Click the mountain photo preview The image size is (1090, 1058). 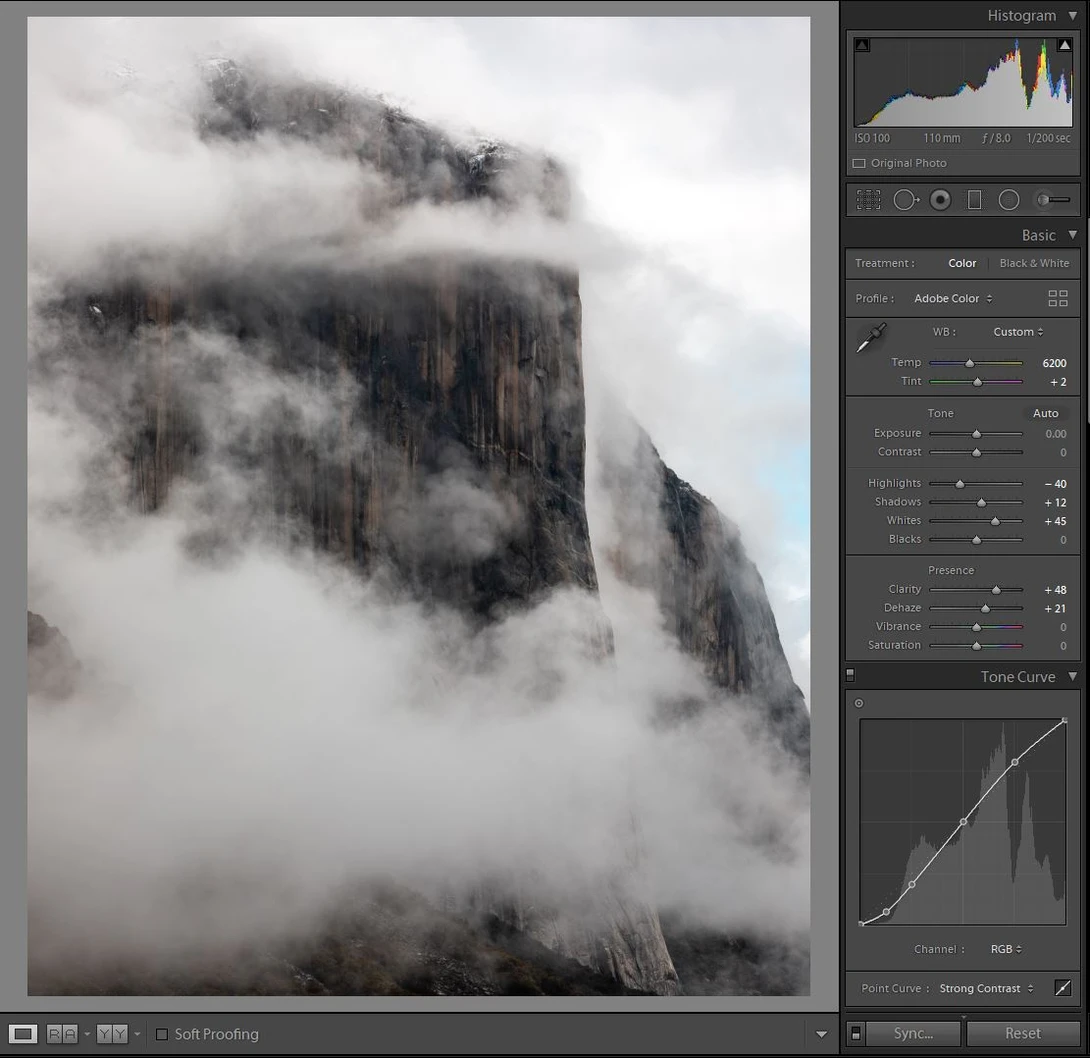click(x=418, y=506)
